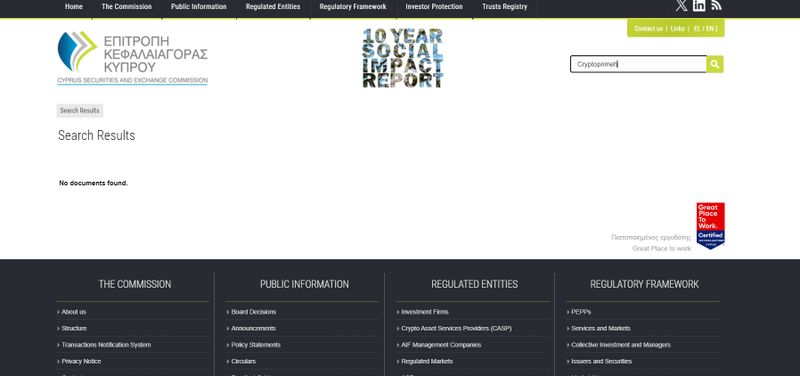Open Privacy Notice footer link
The width and height of the screenshot is (800, 376).
pyautogui.click(x=81, y=361)
